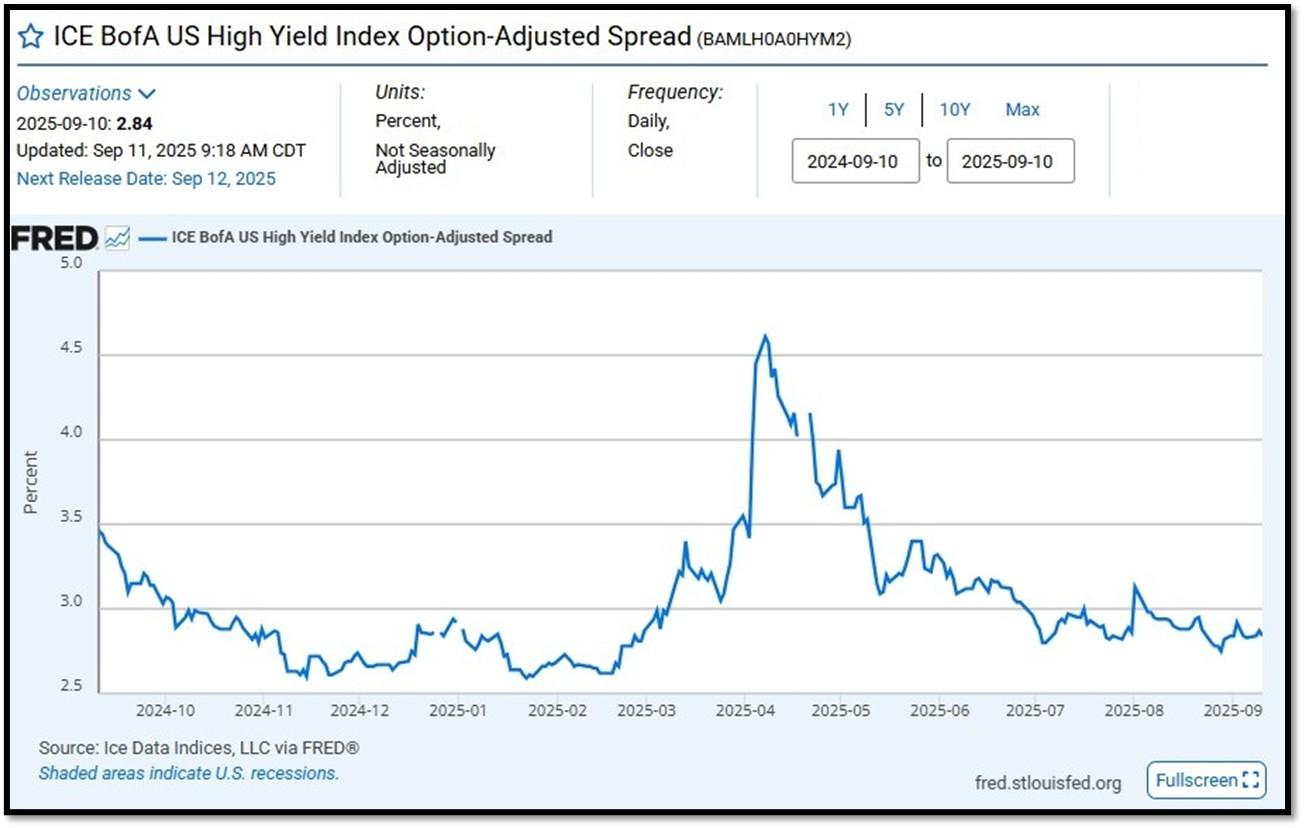
Task: Click the series legend label text
Action: pos(362,238)
